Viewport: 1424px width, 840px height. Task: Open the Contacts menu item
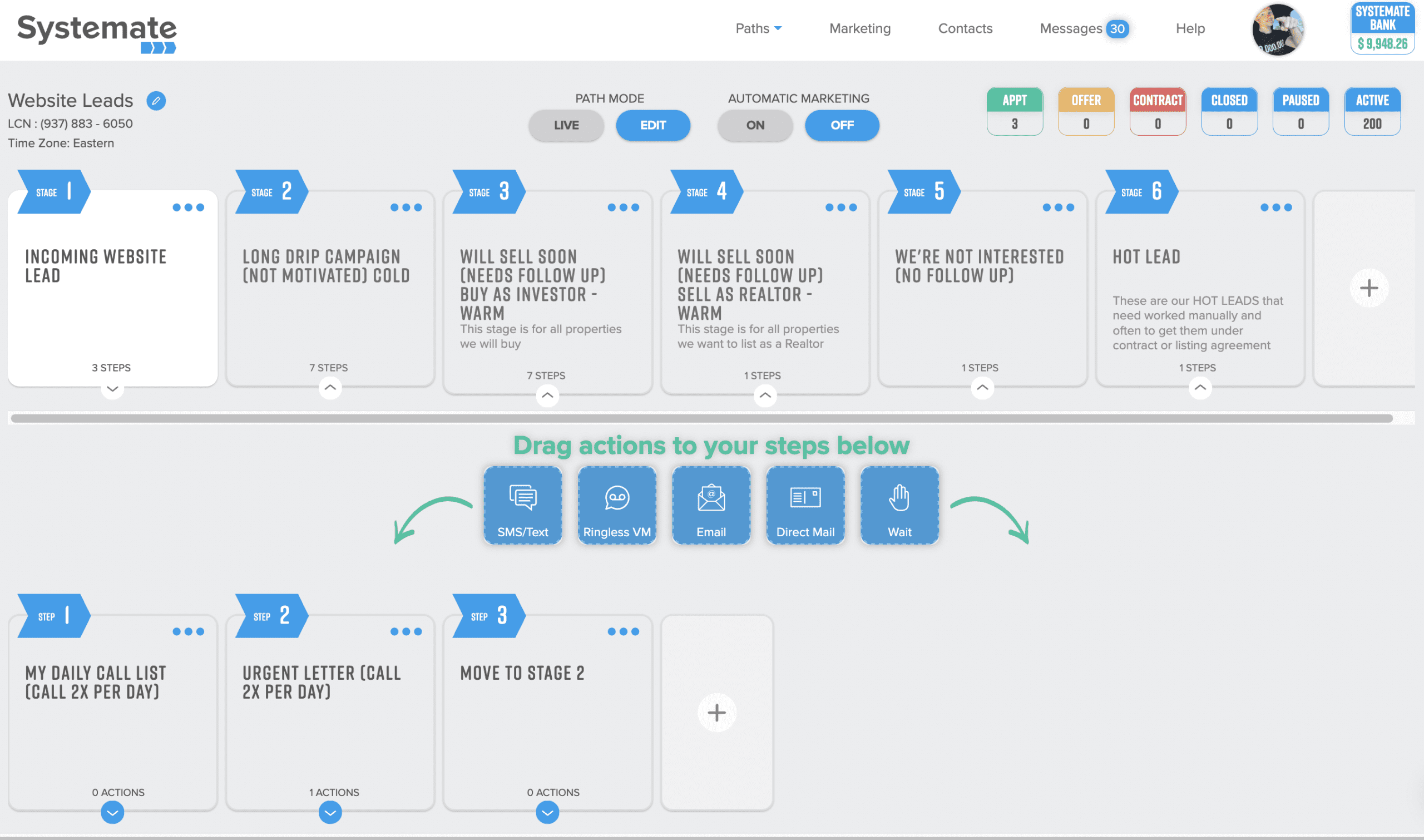click(x=965, y=28)
